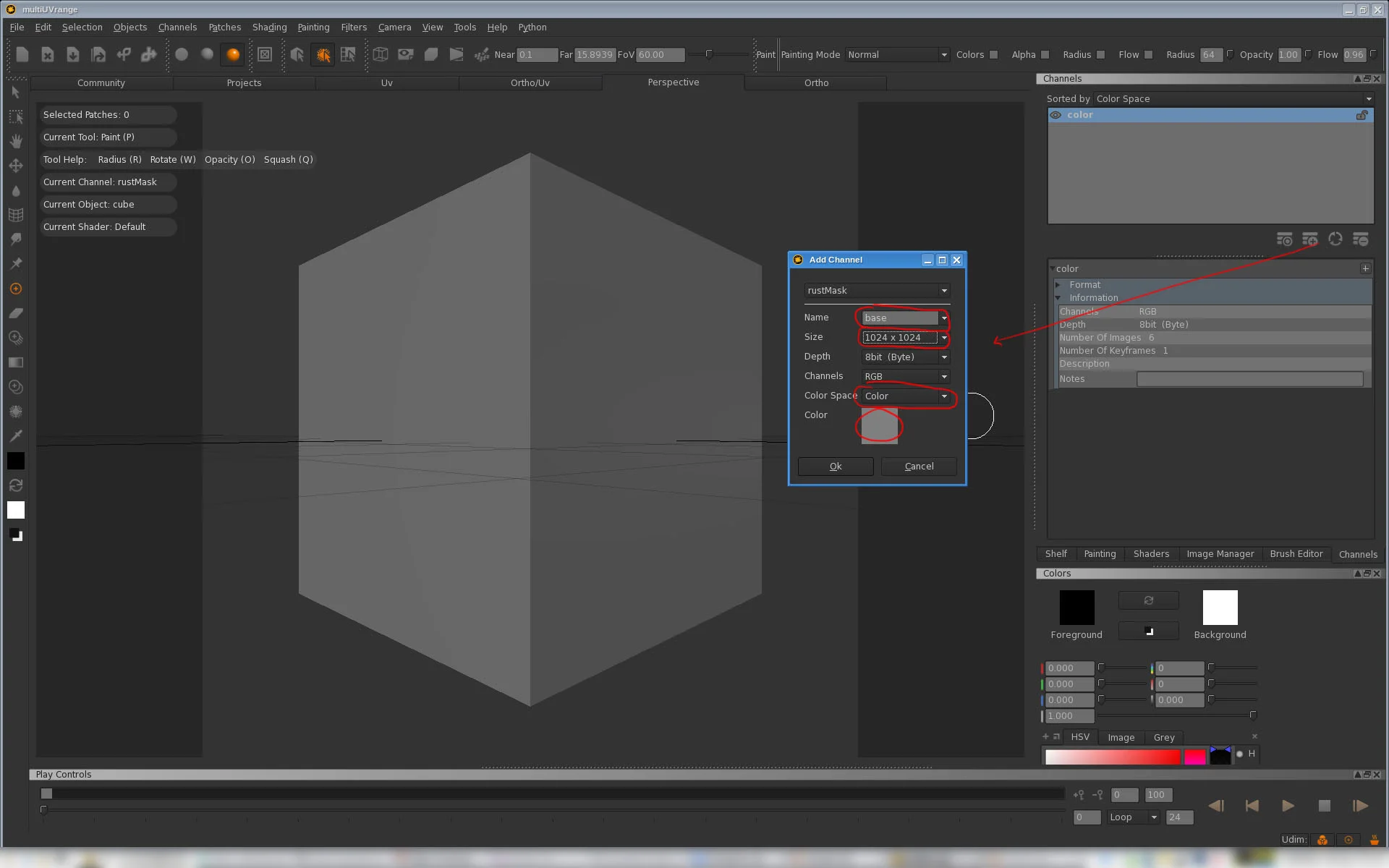
Task: Select the warp grid tool
Action: (x=16, y=215)
